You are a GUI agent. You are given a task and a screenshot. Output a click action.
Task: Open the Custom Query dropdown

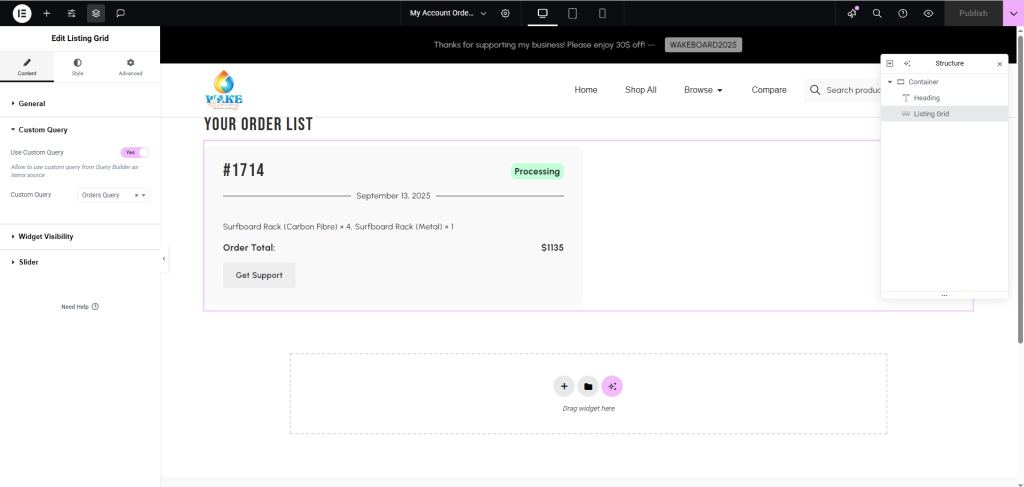[x=113, y=195]
